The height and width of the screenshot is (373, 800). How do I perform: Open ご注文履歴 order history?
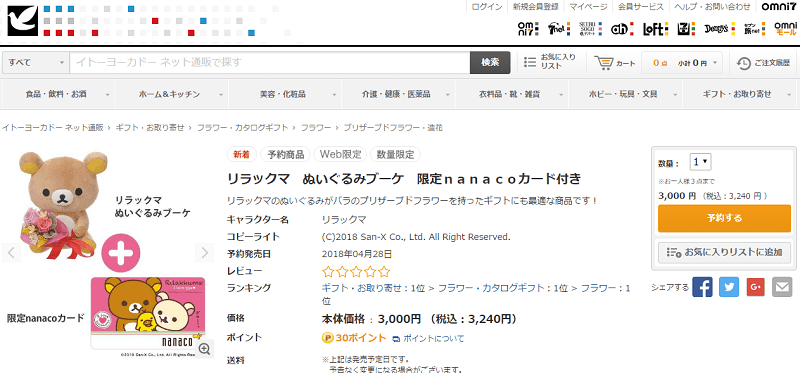(x=764, y=63)
